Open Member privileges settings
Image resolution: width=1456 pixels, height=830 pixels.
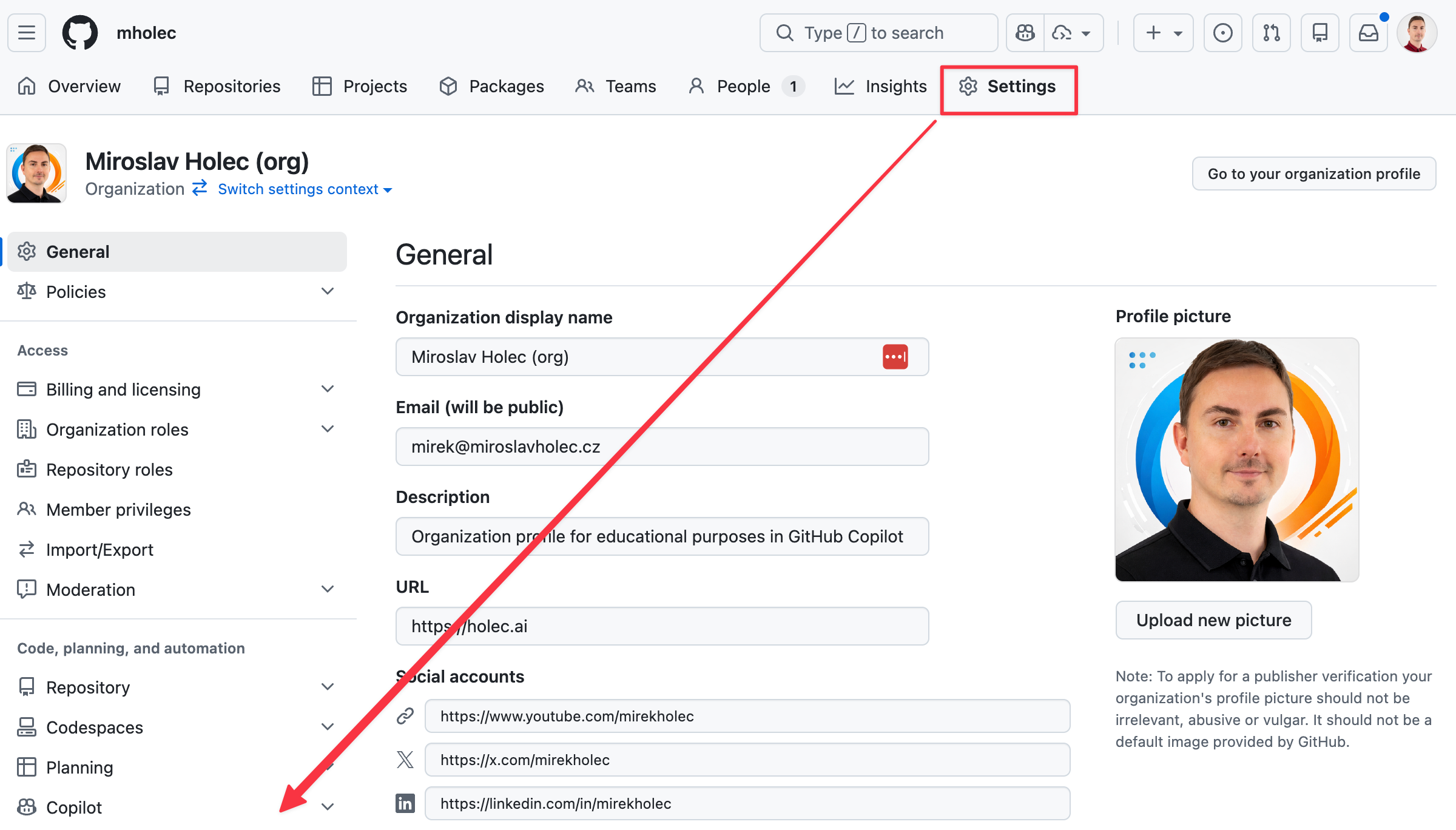click(118, 510)
